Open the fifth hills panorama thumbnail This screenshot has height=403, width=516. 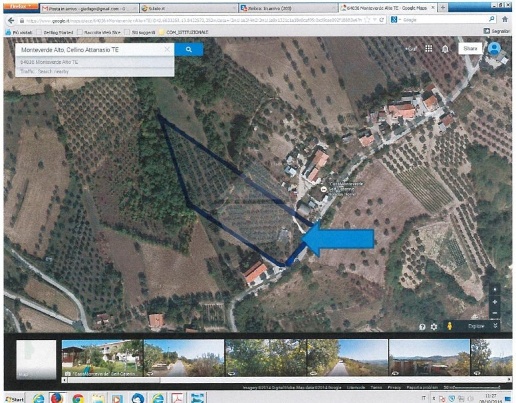(429, 358)
